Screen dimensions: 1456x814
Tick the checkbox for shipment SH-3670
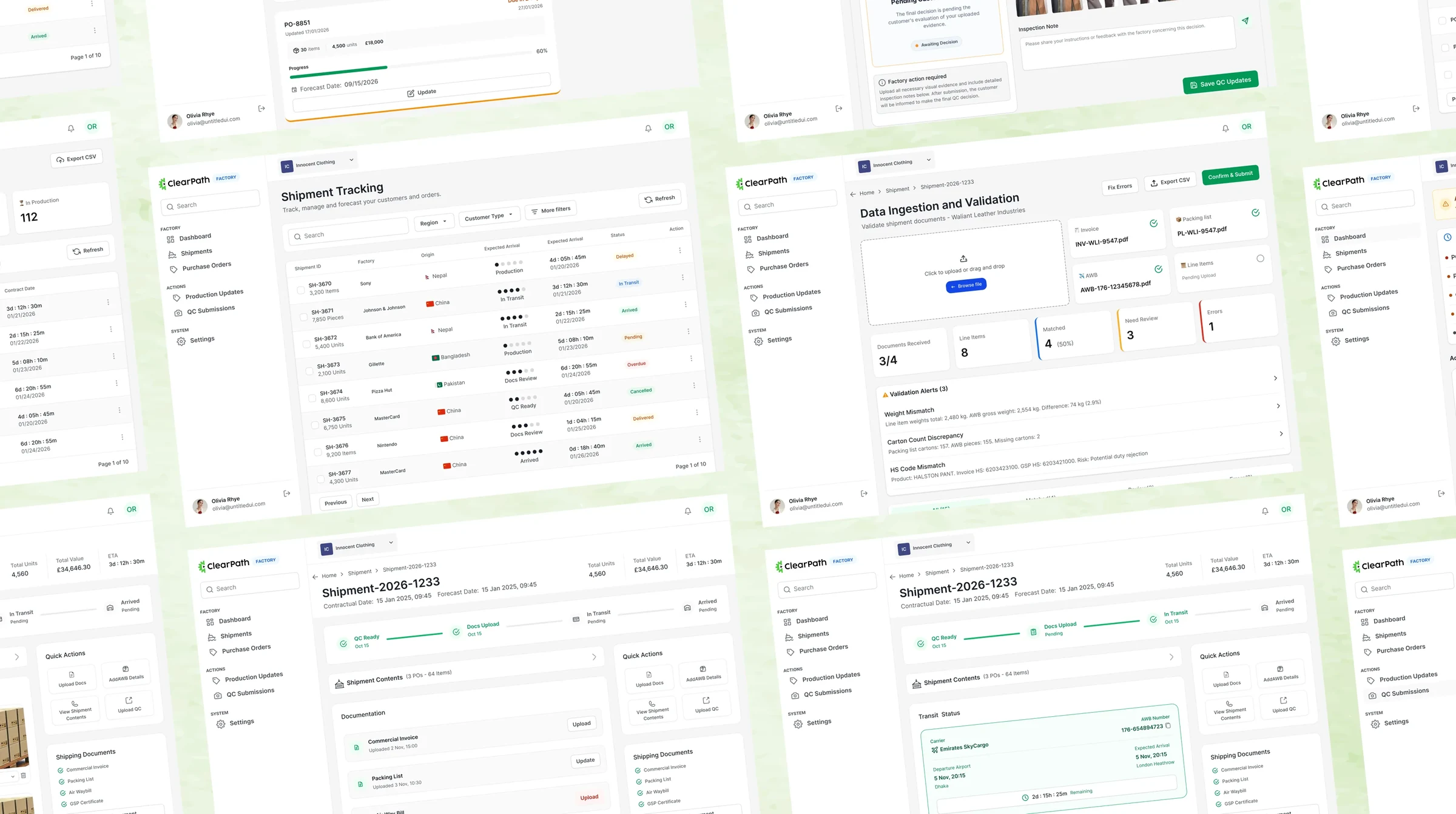pos(300,290)
